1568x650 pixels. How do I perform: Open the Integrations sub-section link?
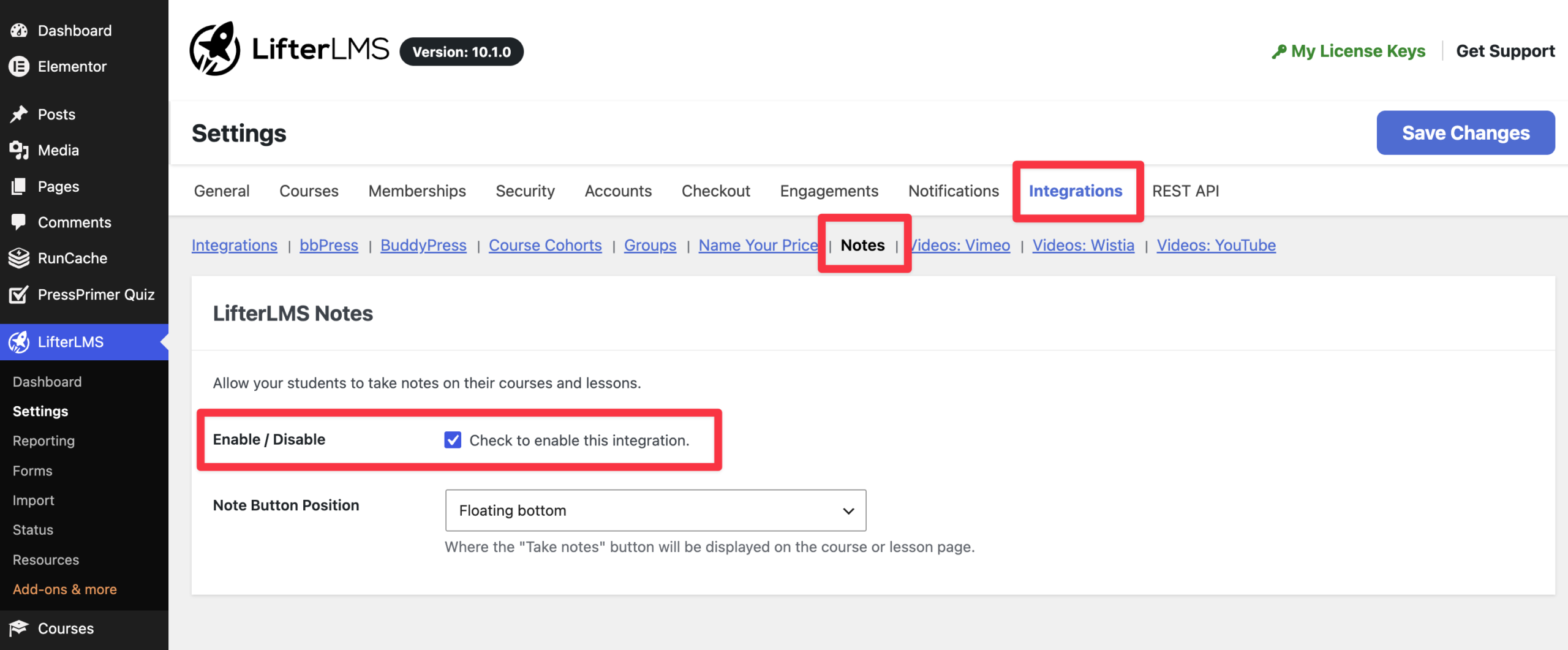coord(235,245)
